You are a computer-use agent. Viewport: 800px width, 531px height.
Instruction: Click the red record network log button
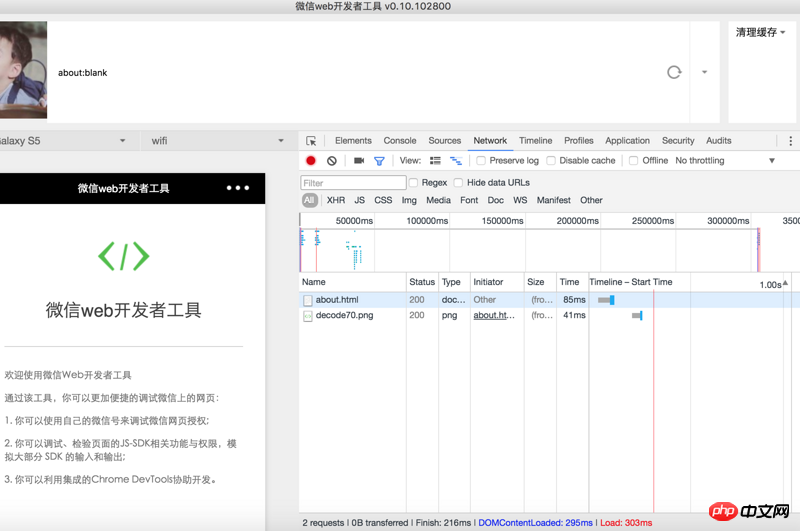point(311,161)
